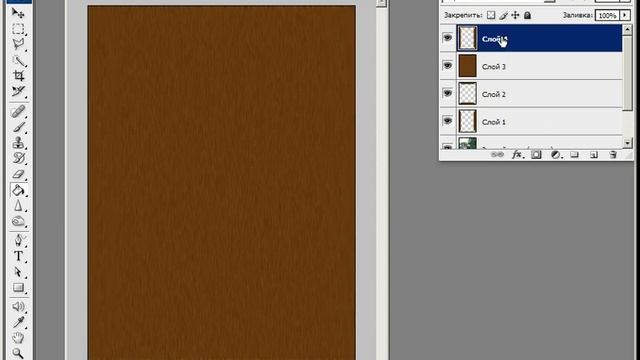Click the brown thumbnail of Слой 3

(467, 66)
